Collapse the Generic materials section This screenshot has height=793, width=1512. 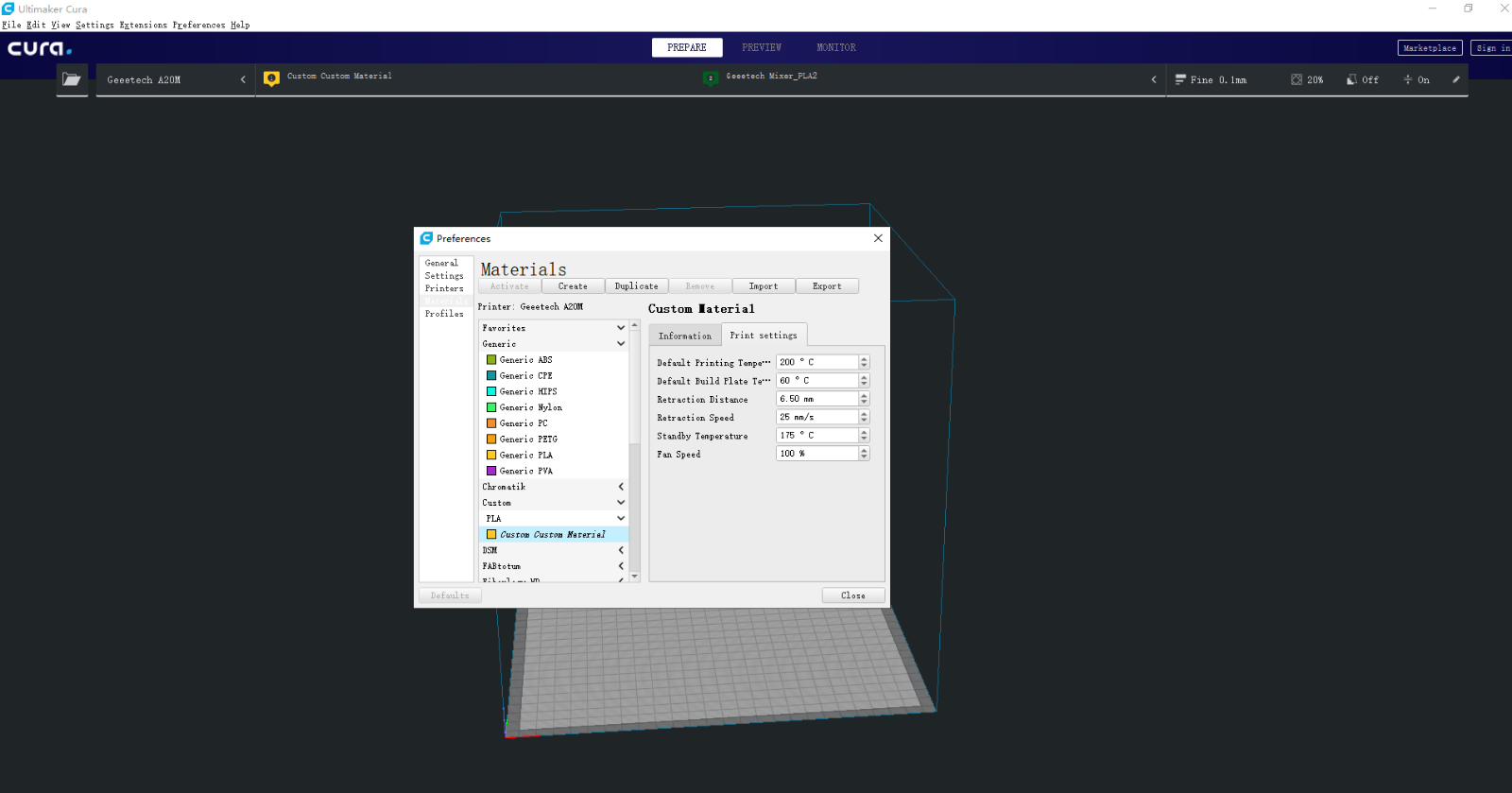[621, 344]
